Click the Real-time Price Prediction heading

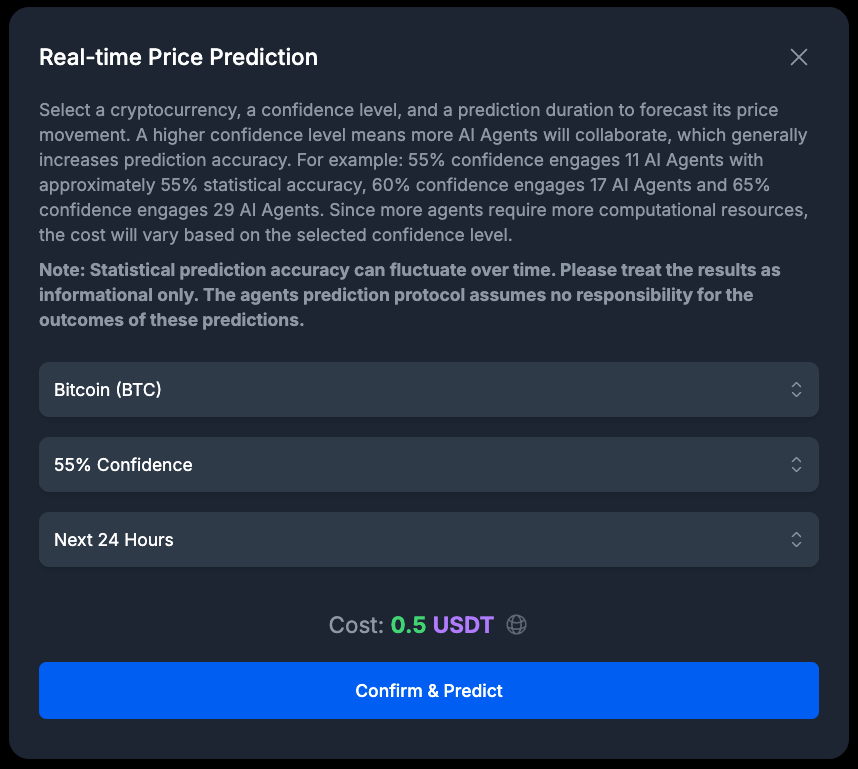click(x=178, y=57)
